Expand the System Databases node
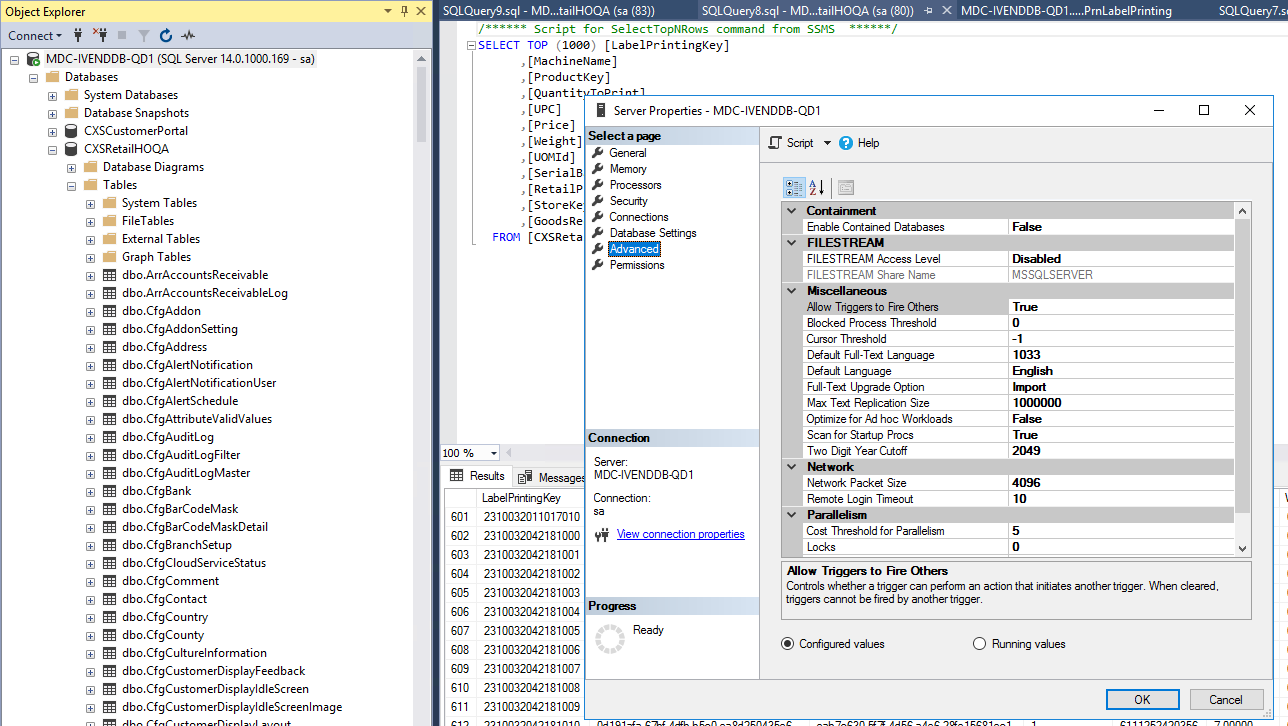Screen dimensions: 1288x726 click(x=52, y=95)
